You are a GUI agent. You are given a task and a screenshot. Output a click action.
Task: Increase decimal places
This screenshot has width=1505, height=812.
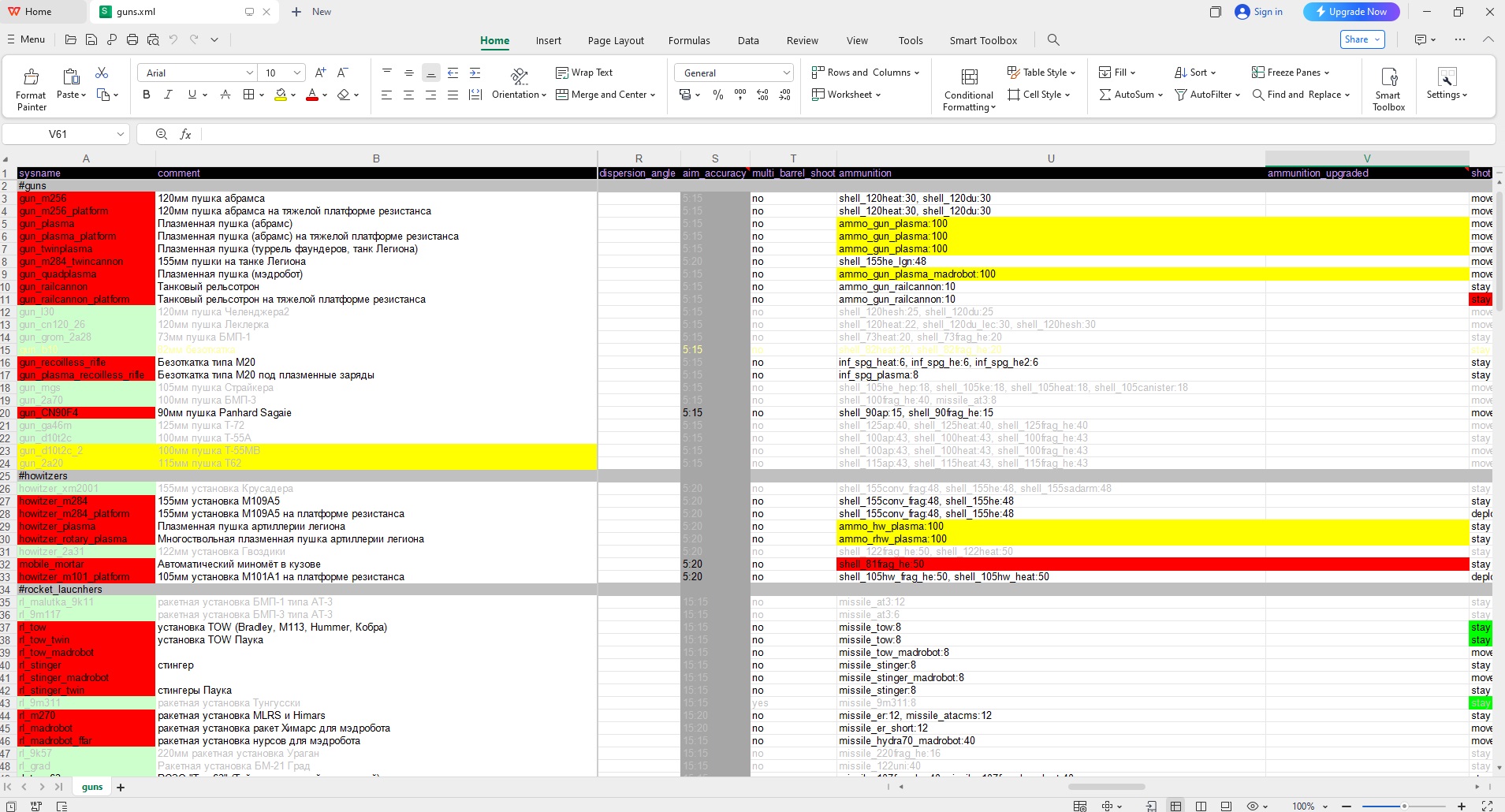tap(762, 95)
